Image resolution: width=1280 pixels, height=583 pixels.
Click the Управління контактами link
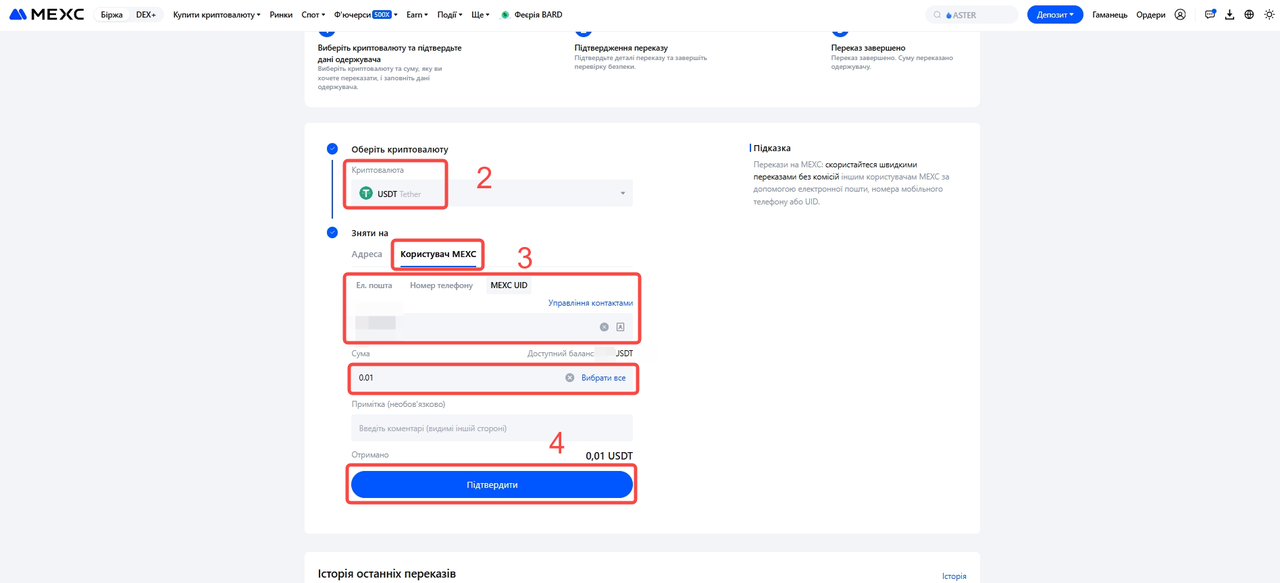point(590,303)
